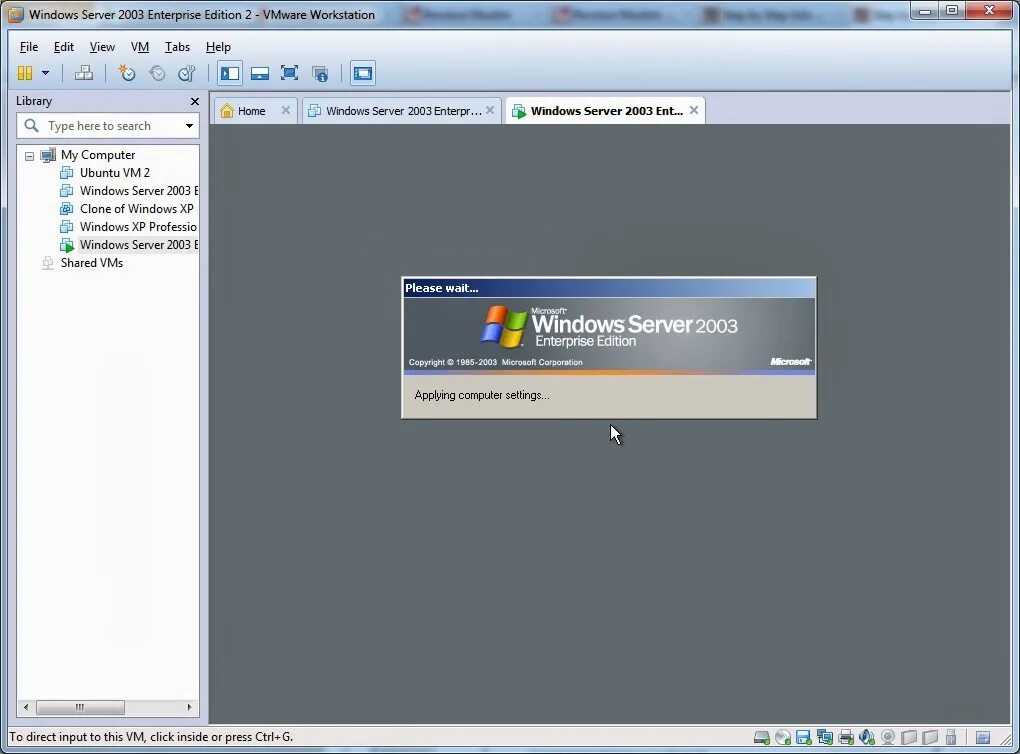
Task: Click active Windows Server 2003 Ent... tab
Action: tap(606, 111)
